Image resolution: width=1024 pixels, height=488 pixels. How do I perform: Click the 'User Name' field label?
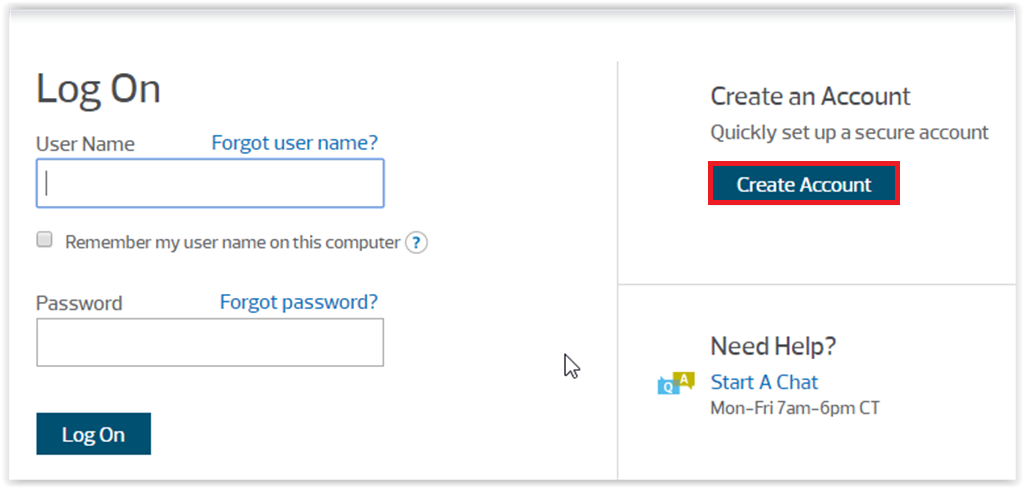(x=85, y=144)
